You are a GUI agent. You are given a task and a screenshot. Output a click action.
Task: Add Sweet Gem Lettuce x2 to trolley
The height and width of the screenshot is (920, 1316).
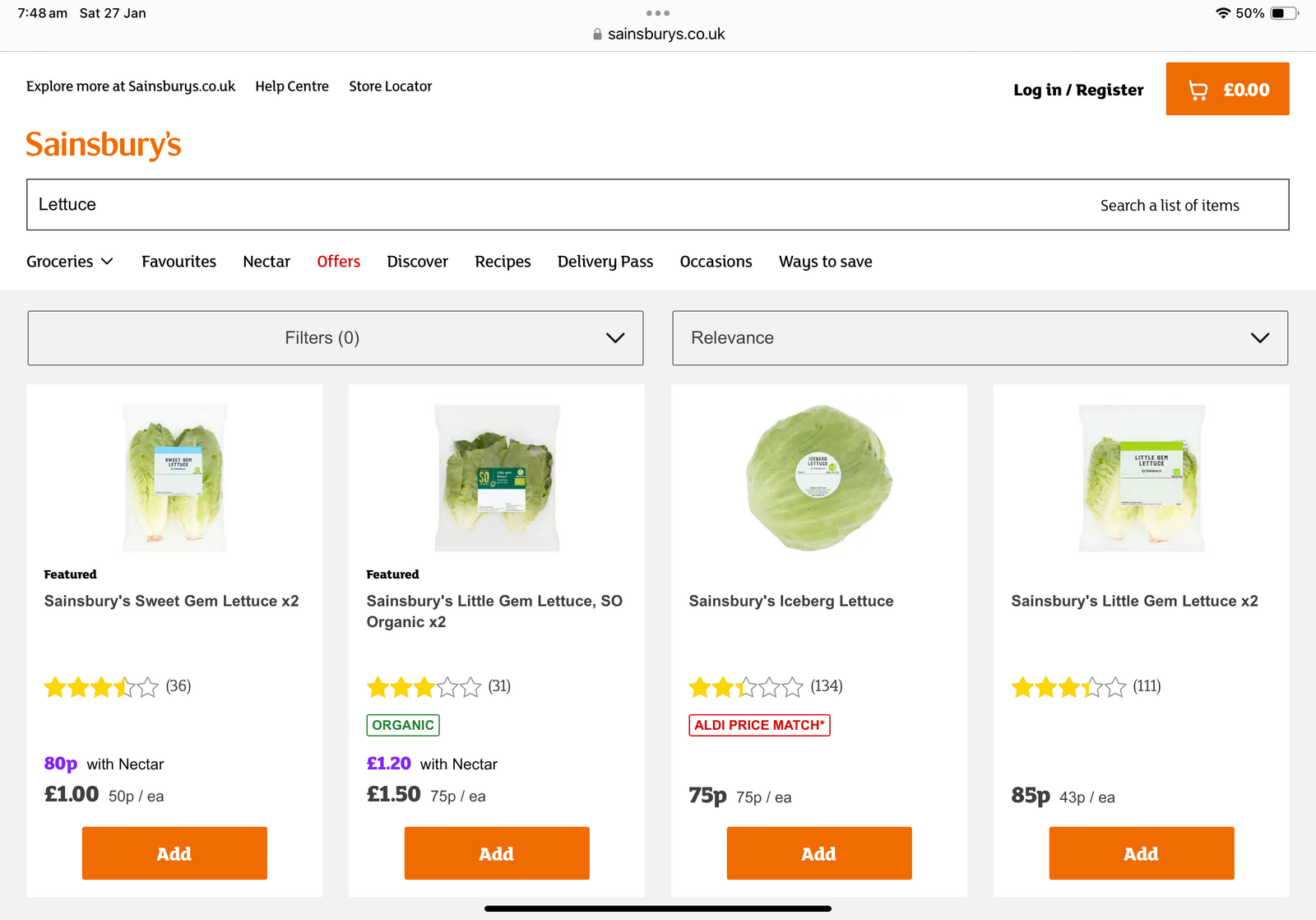pyautogui.click(x=174, y=853)
